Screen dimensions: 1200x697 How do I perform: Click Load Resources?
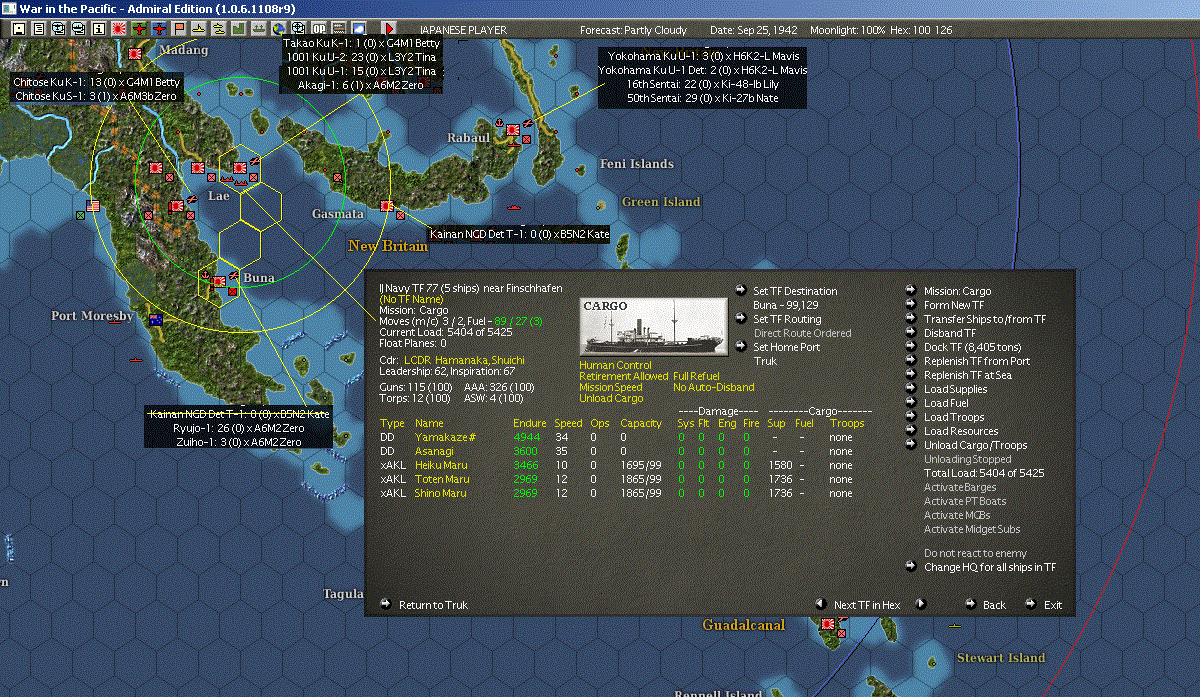click(961, 431)
